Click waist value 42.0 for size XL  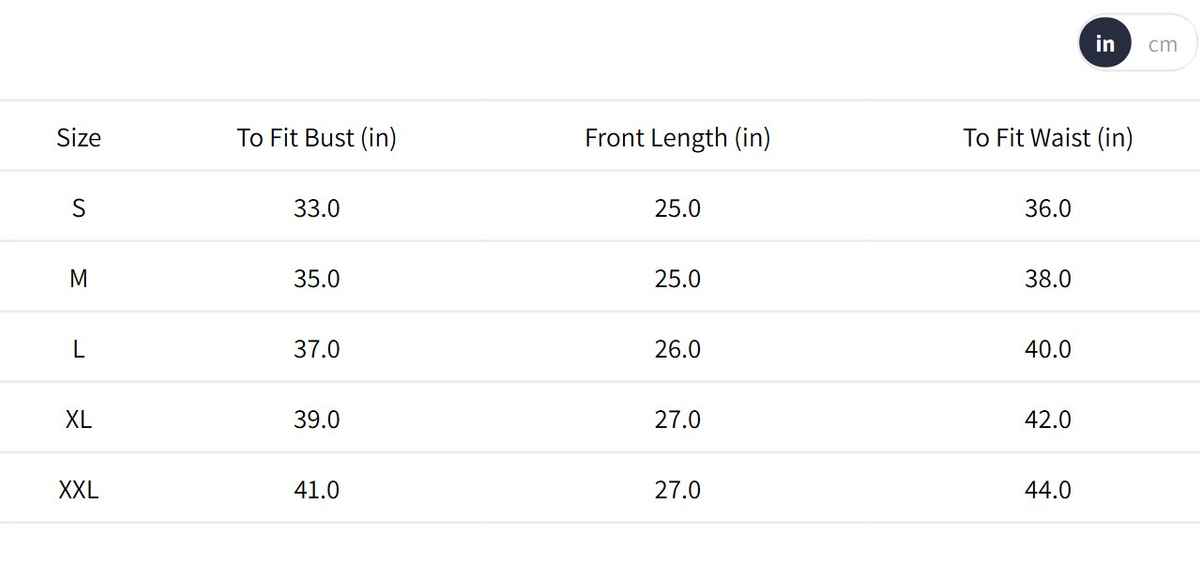(1047, 420)
